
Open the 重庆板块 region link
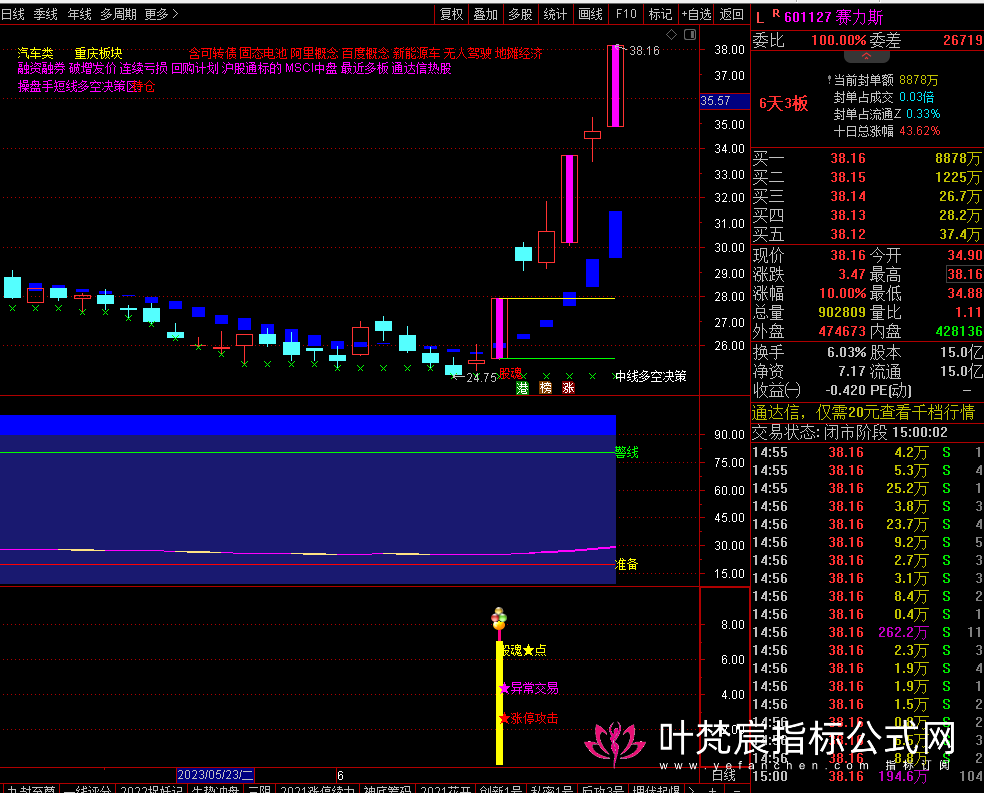(x=99, y=53)
